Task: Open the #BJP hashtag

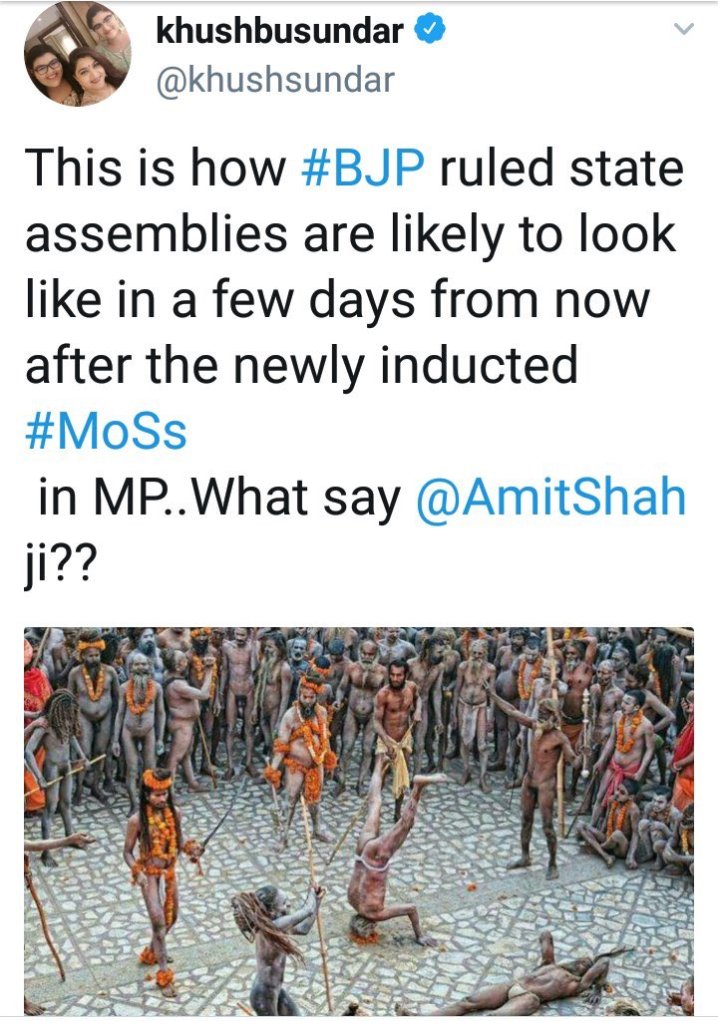Action: pos(367,168)
